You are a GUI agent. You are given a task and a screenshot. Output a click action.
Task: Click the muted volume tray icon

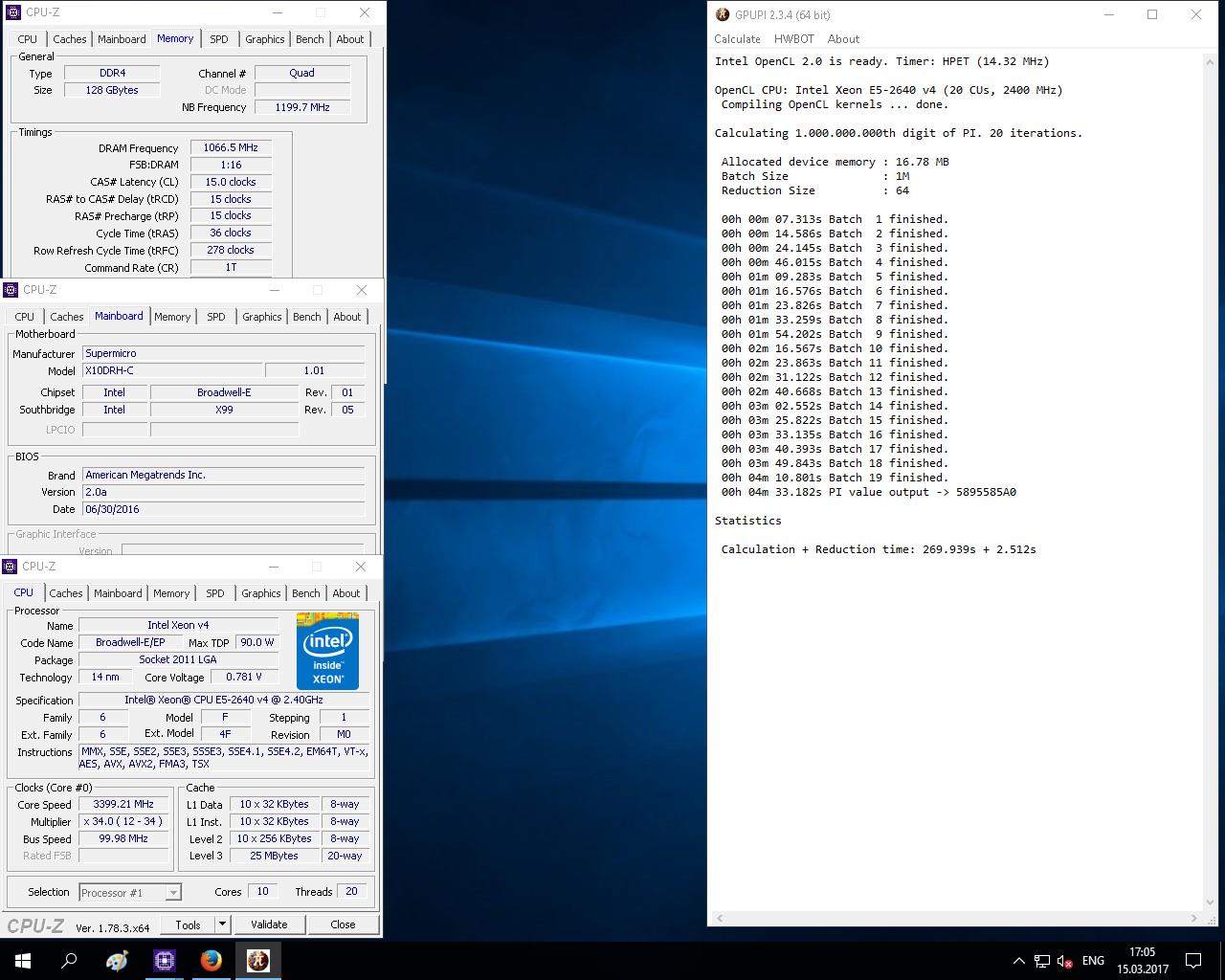point(1064,961)
